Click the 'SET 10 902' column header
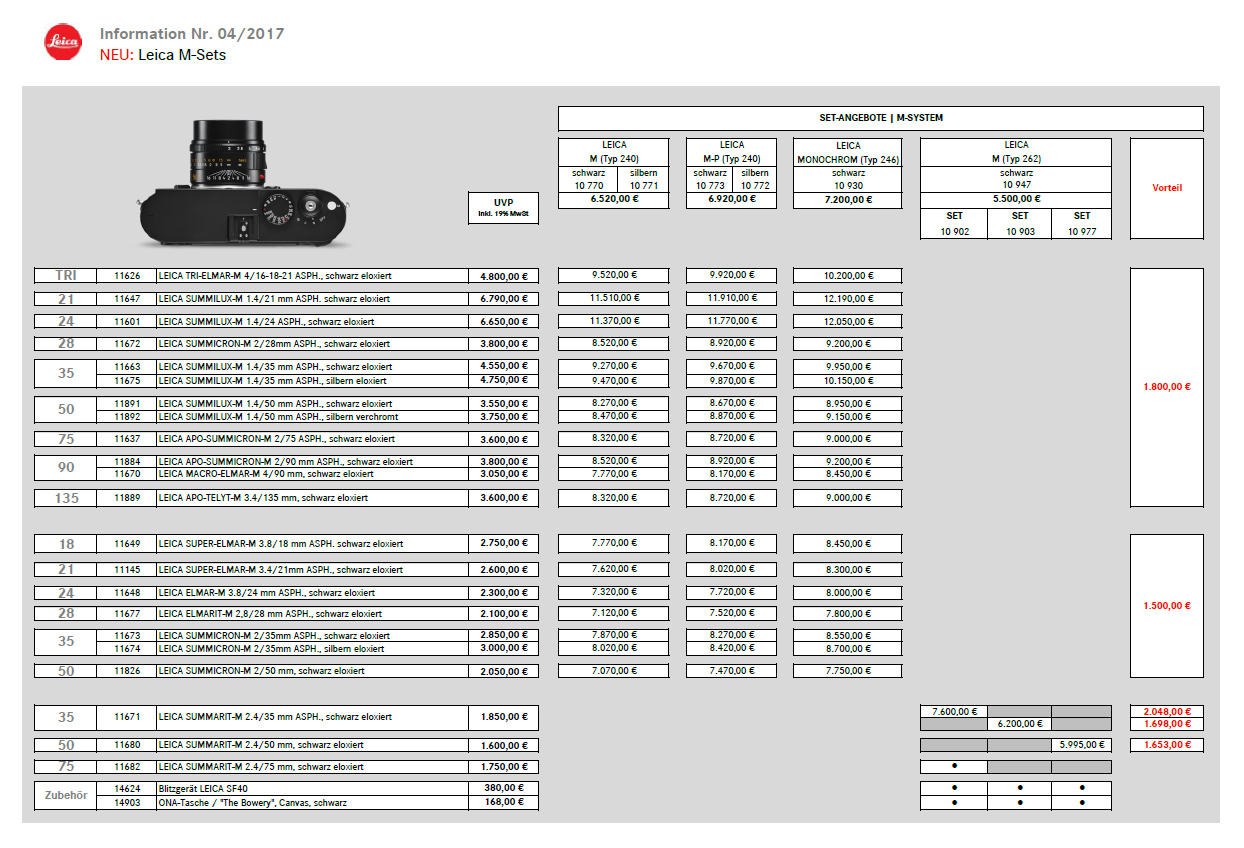The image size is (1244, 848). coord(954,223)
